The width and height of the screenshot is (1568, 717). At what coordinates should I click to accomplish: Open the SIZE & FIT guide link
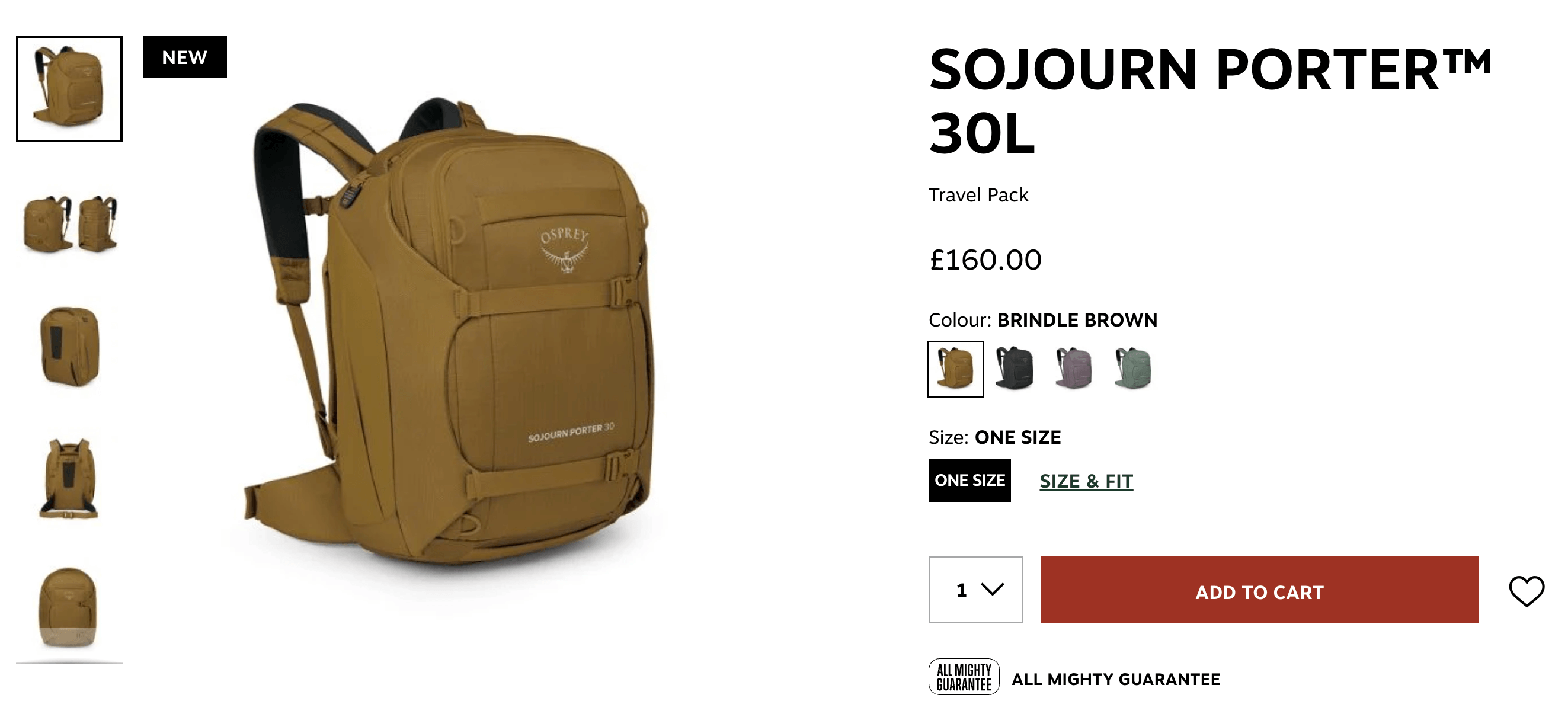pyautogui.click(x=1086, y=481)
